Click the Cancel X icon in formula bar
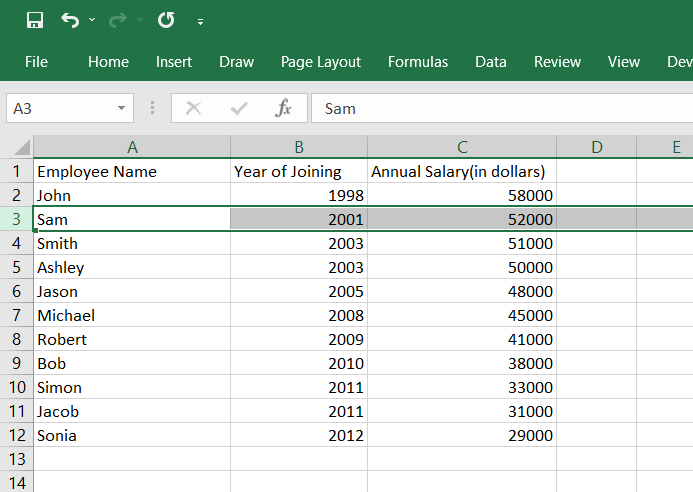The width and height of the screenshot is (693, 492). [193, 108]
